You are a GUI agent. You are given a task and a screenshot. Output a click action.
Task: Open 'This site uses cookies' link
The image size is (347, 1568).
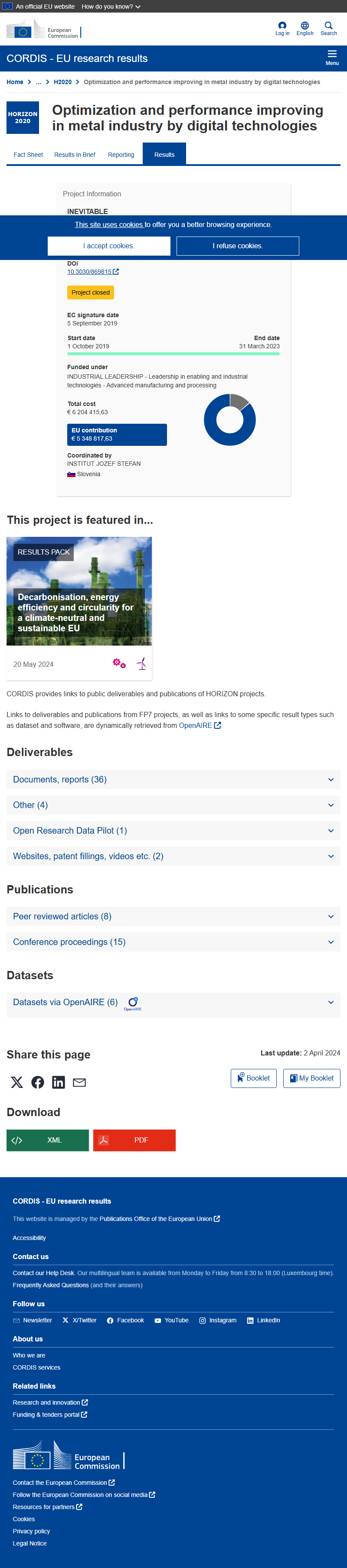(x=109, y=224)
